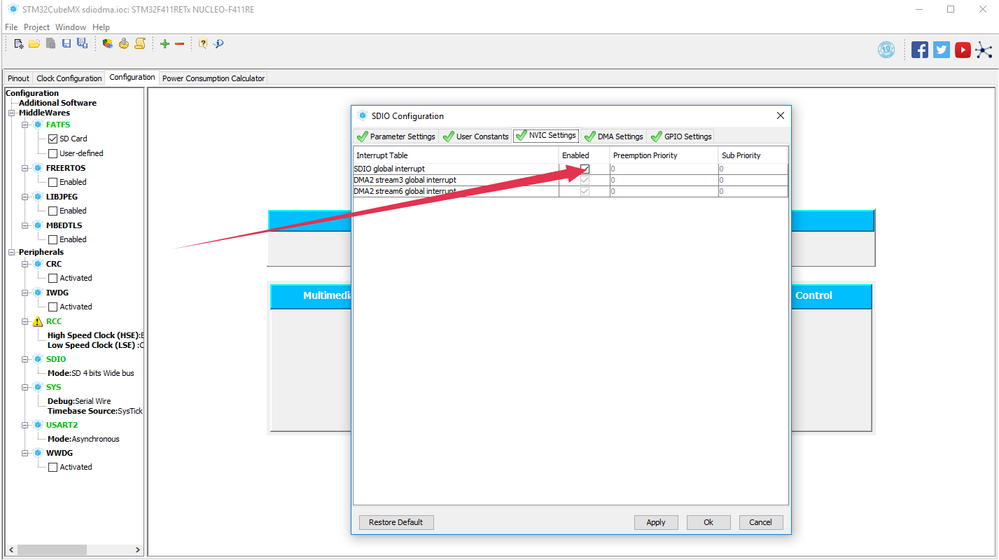
Task: Click the SDIO peripheral cube icon
Action: [38, 359]
